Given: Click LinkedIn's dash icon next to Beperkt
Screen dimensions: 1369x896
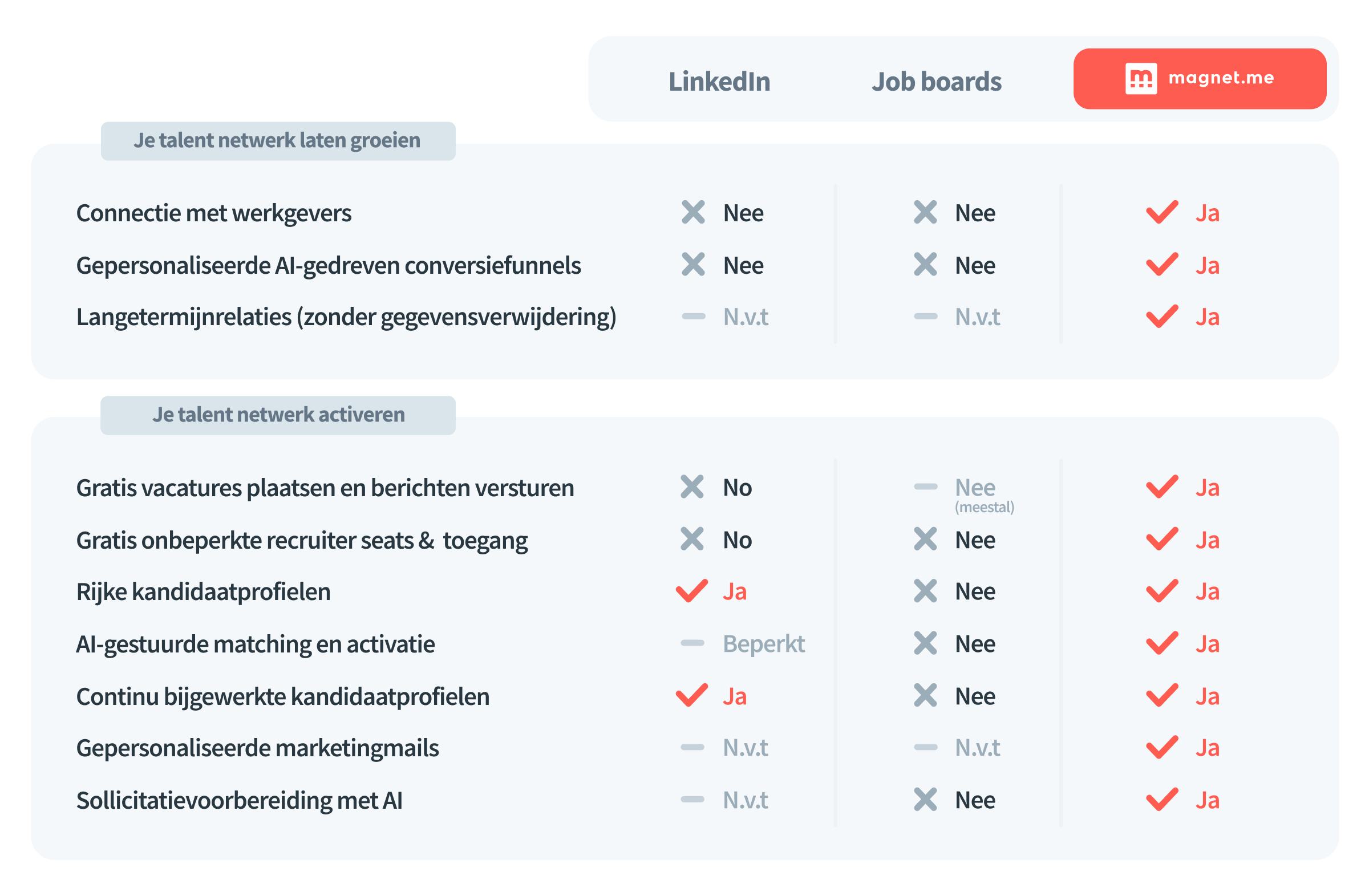Looking at the screenshot, I should click(x=692, y=643).
